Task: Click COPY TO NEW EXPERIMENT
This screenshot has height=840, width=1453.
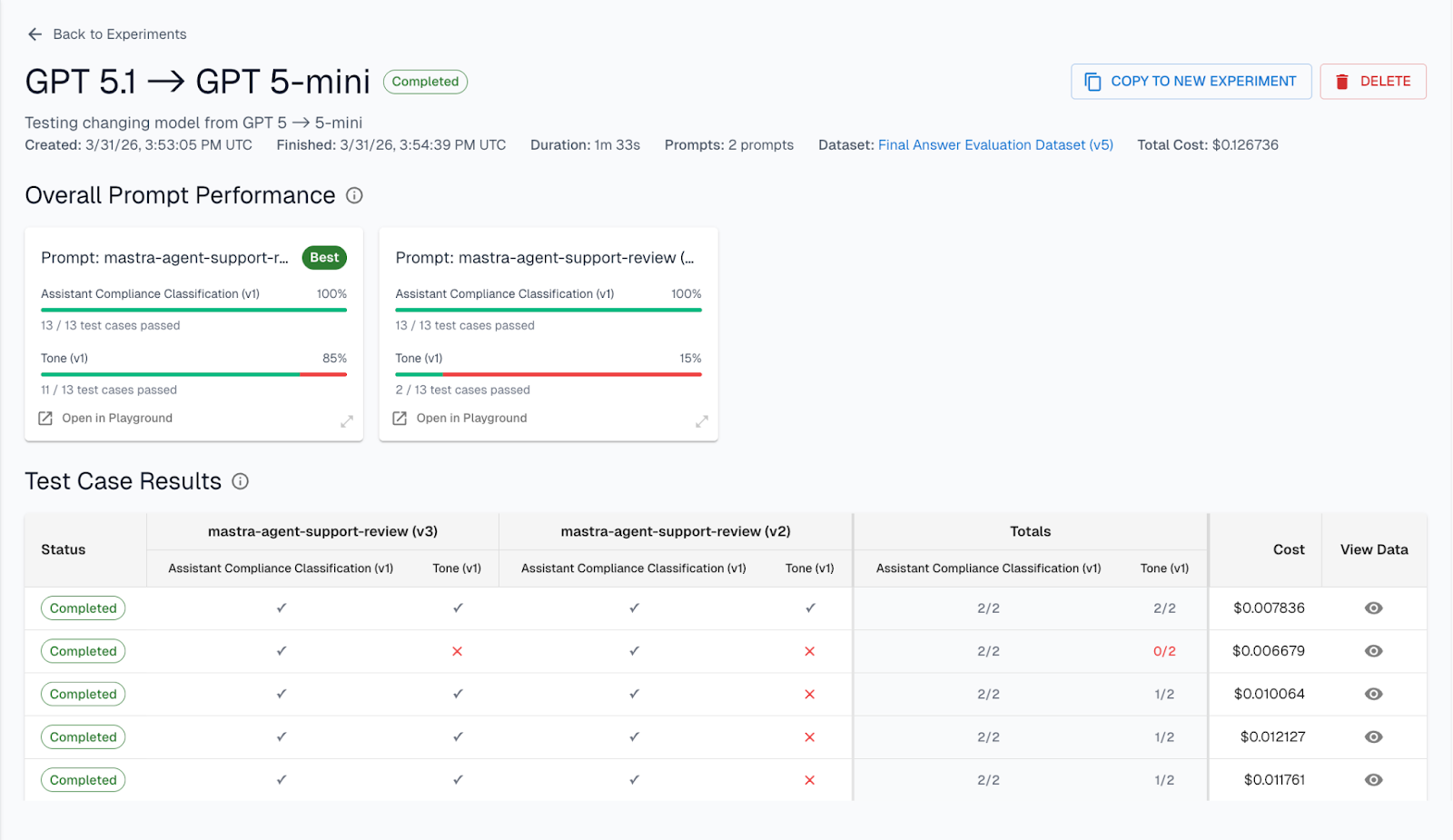Action: (x=1191, y=81)
